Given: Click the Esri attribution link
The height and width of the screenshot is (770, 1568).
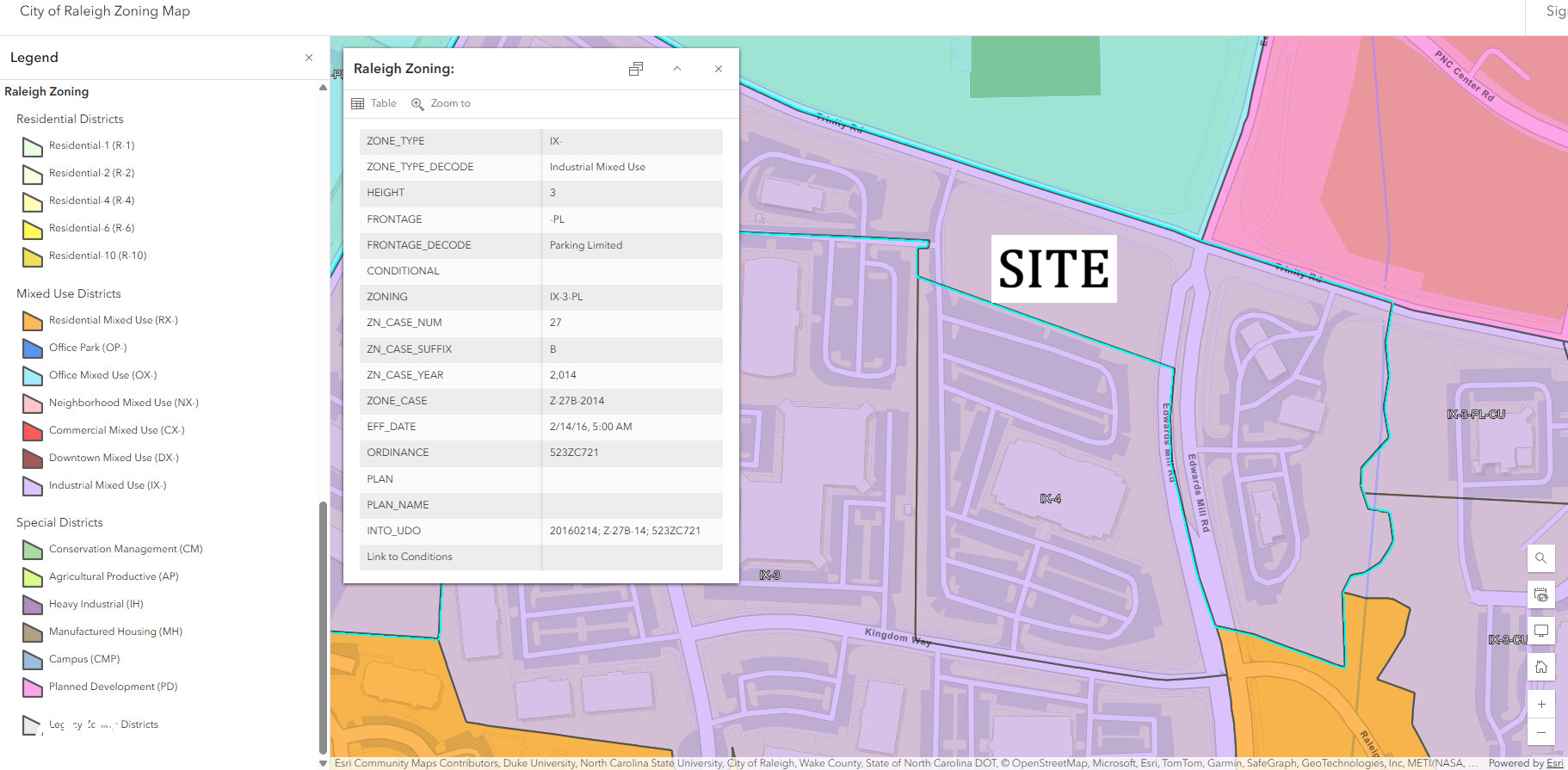Looking at the screenshot, I should point(1554,763).
